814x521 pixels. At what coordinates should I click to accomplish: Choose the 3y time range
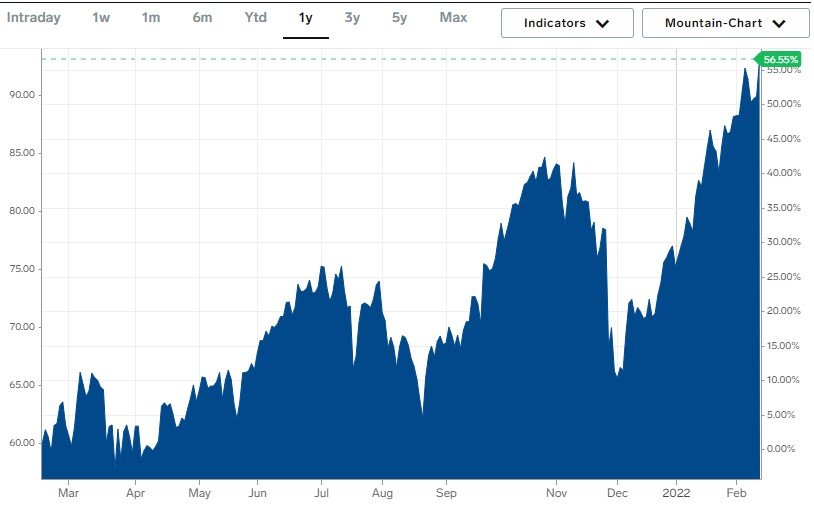352,18
